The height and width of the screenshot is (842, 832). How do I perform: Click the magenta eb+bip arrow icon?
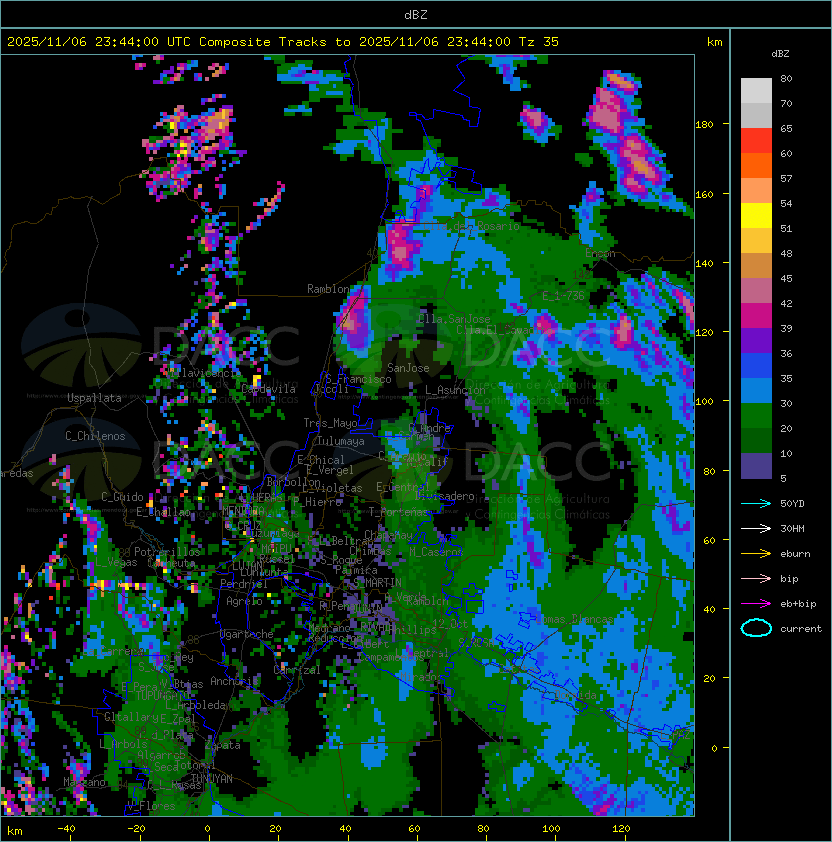pyautogui.click(x=756, y=604)
